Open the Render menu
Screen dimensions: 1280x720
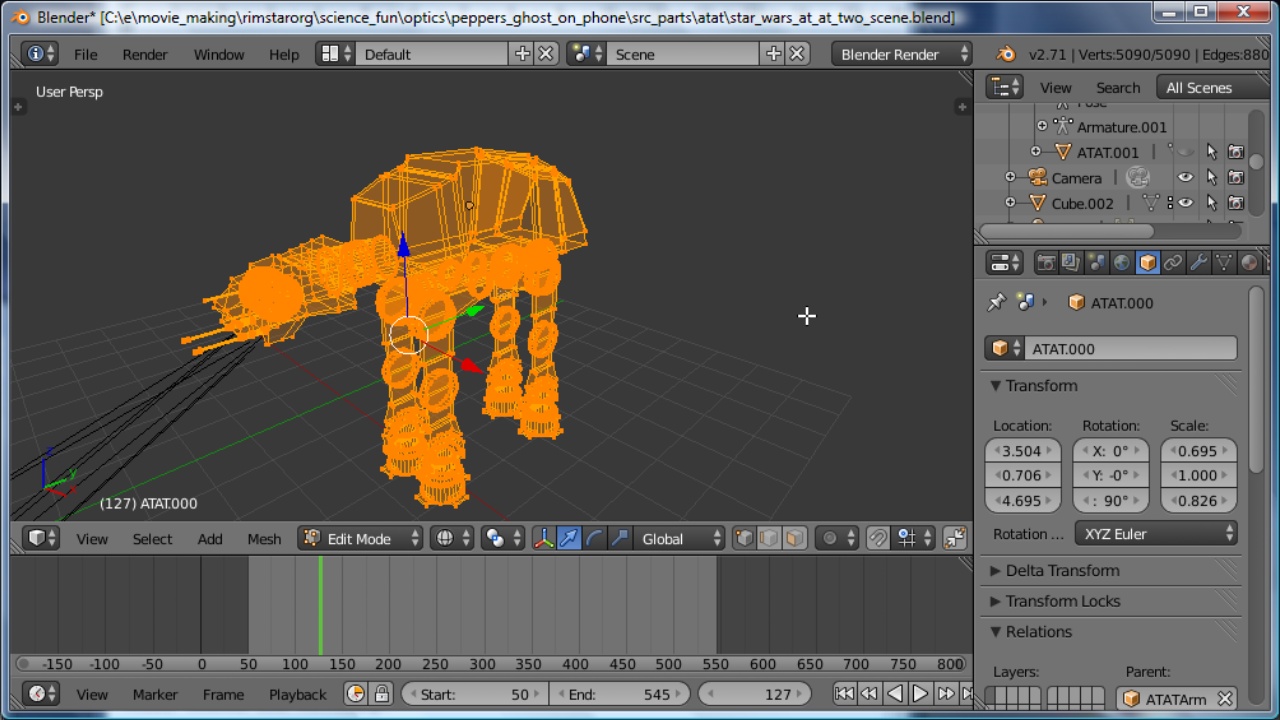(x=145, y=54)
